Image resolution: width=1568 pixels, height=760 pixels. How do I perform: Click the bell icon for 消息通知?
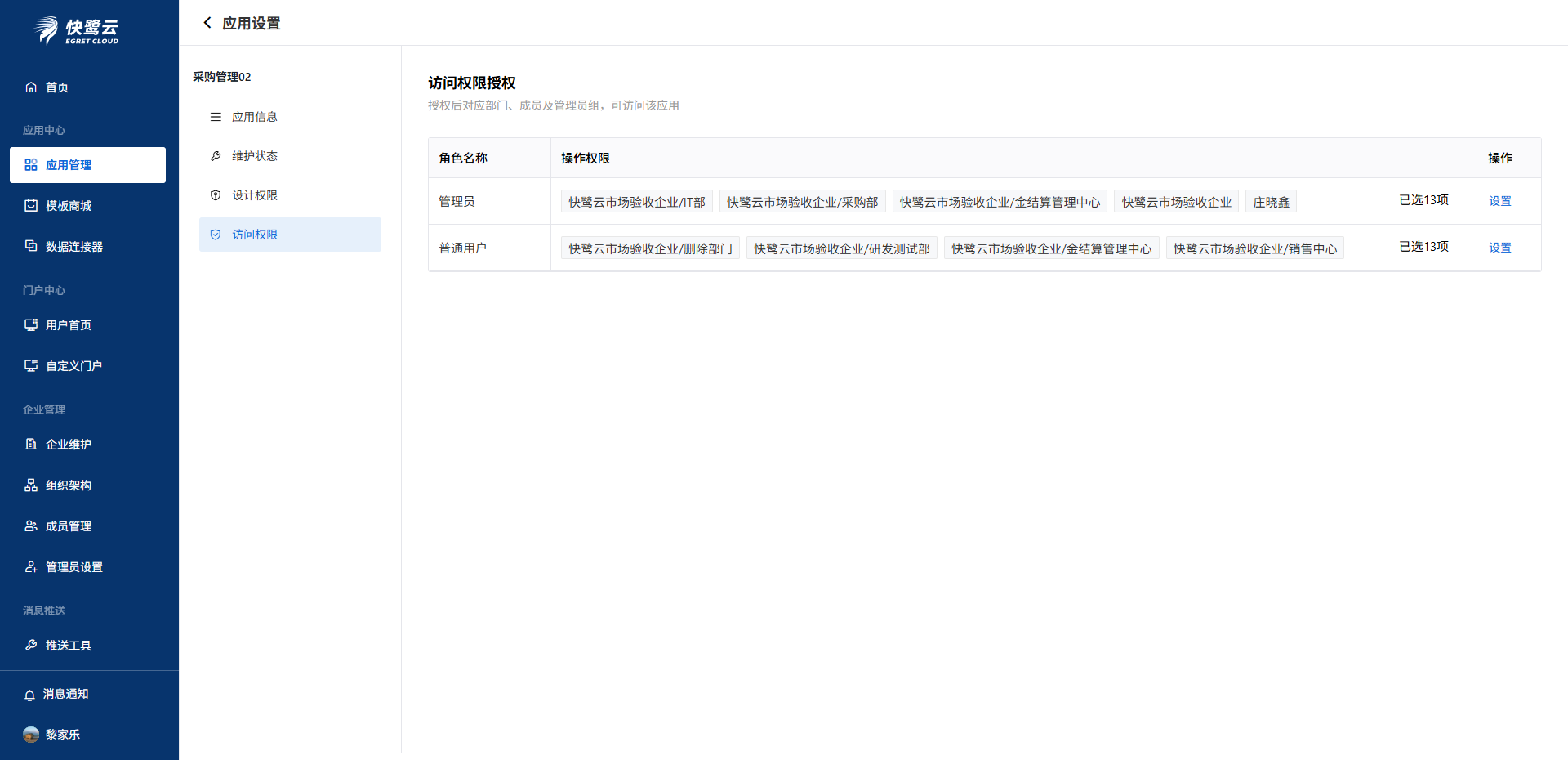click(x=30, y=695)
